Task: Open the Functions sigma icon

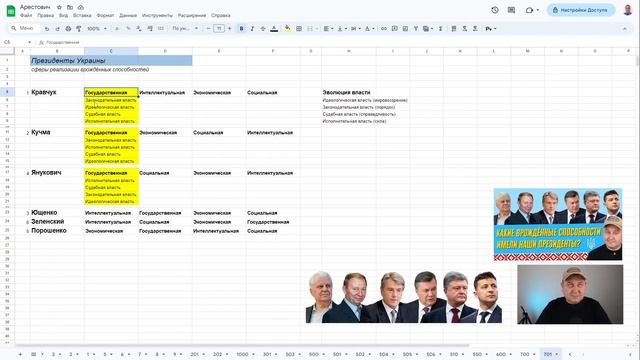Action: click(x=440, y=29)
